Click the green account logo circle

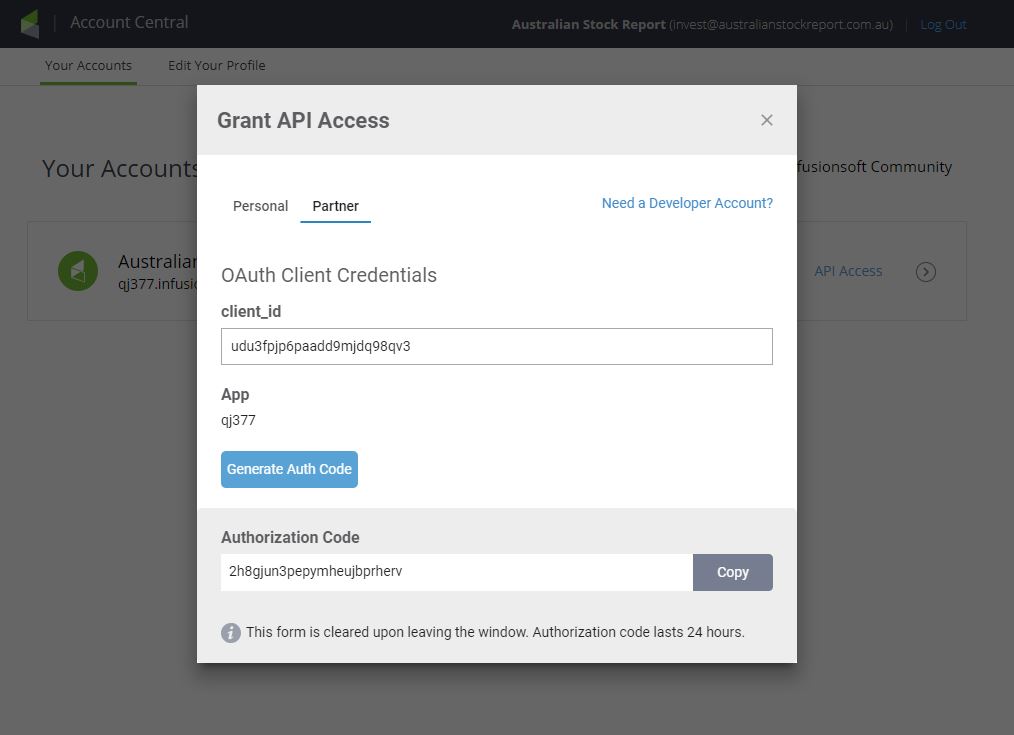(x=78, y=271)
